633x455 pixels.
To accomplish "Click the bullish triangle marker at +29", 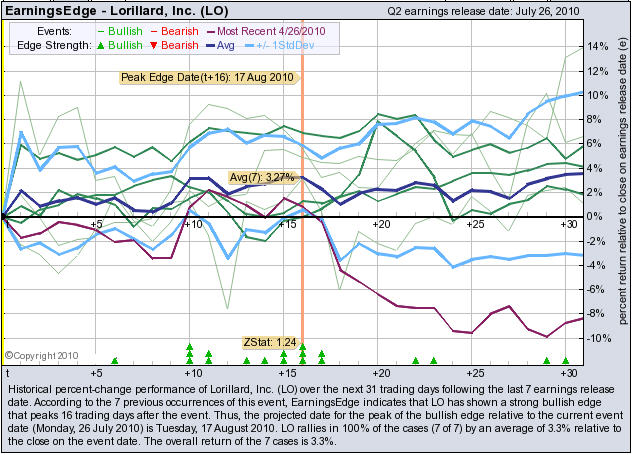I will tap(546, 361).
